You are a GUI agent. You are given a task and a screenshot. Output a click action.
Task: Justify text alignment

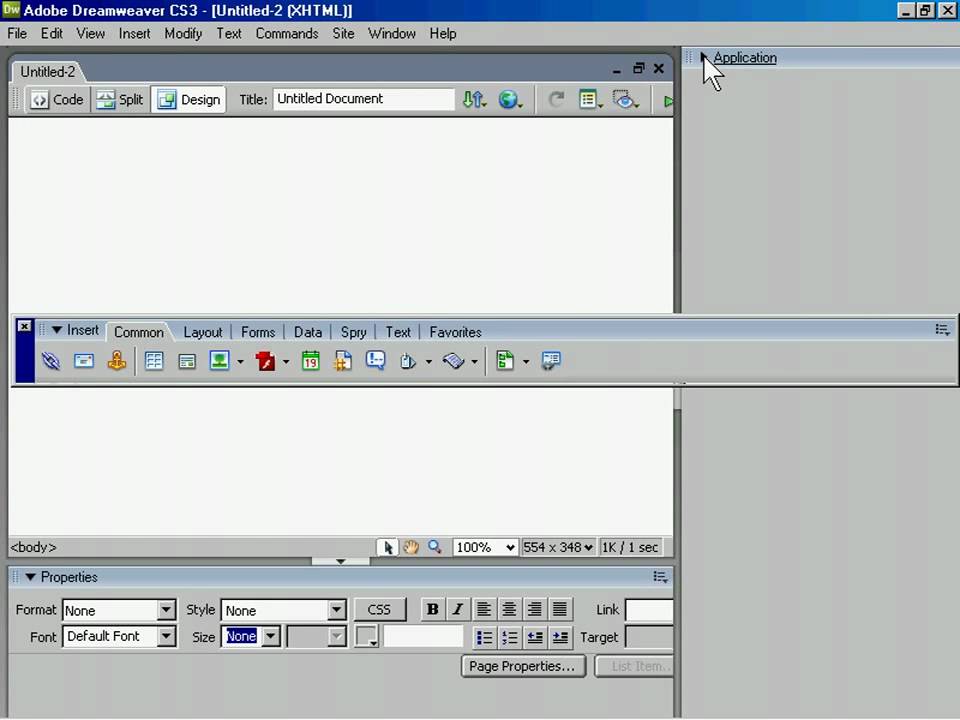click(560, 609)
